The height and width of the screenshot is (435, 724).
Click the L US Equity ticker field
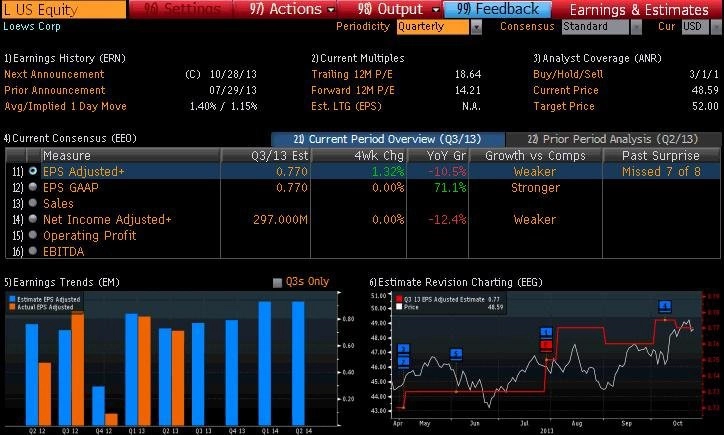point(64,9)
